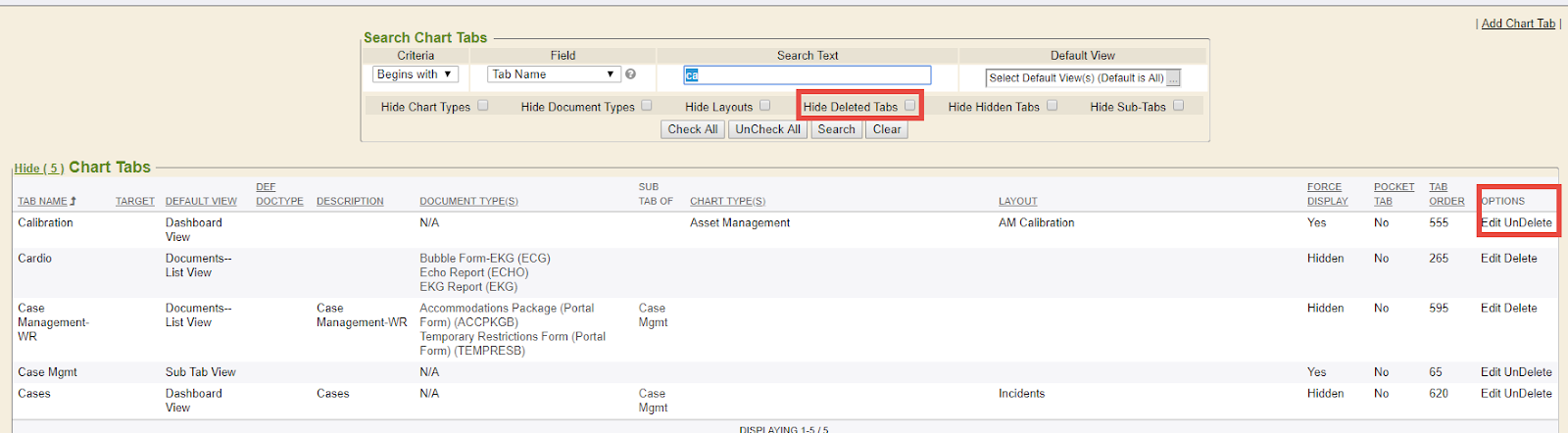Image resolution: width=1568 pixels, height=433 pixels.
Task: Click UnDelete for the Calibration tab
Action: pyautogui.click(x=1528, y=222)
